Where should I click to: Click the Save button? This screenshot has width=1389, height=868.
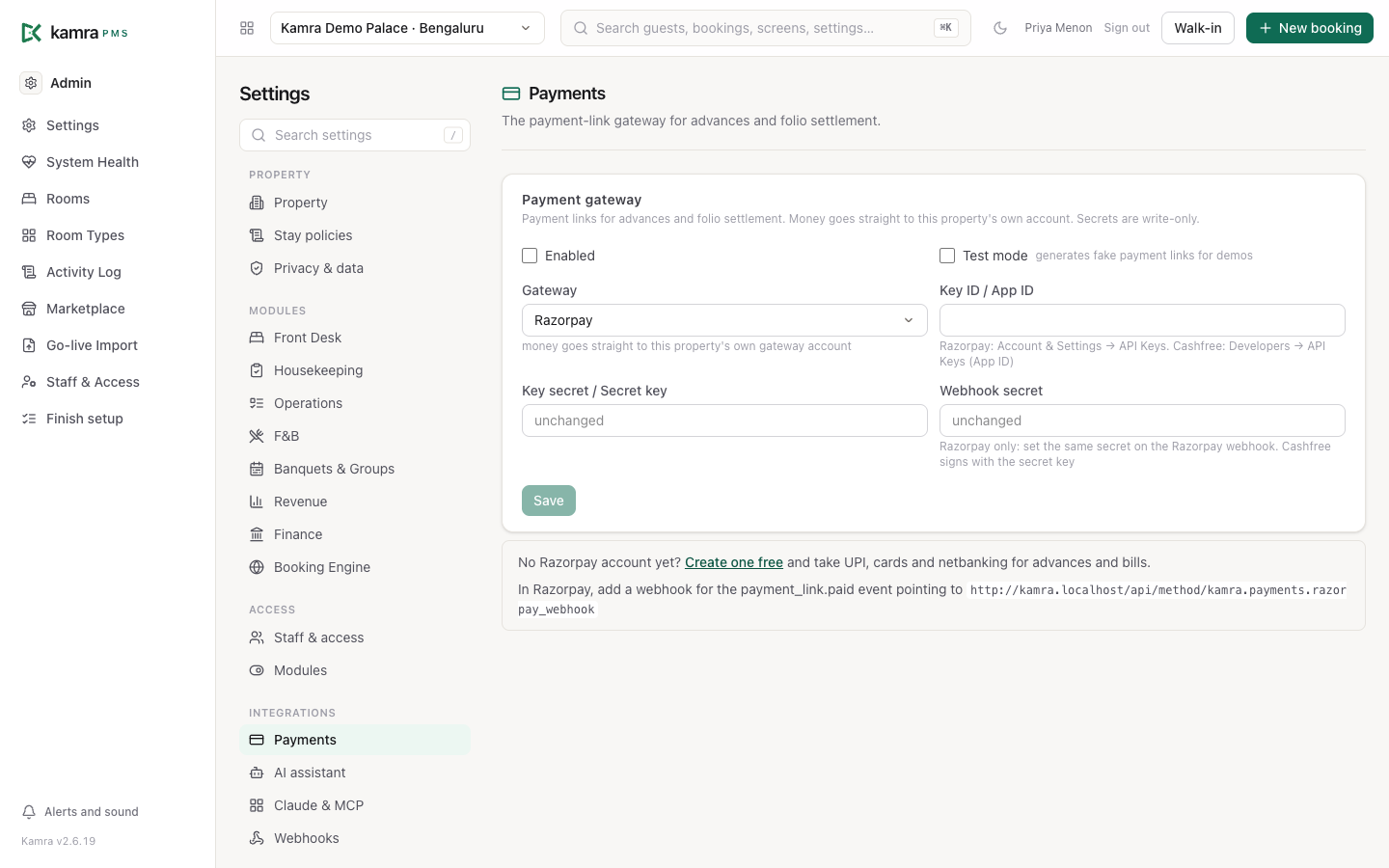point(549,501)
